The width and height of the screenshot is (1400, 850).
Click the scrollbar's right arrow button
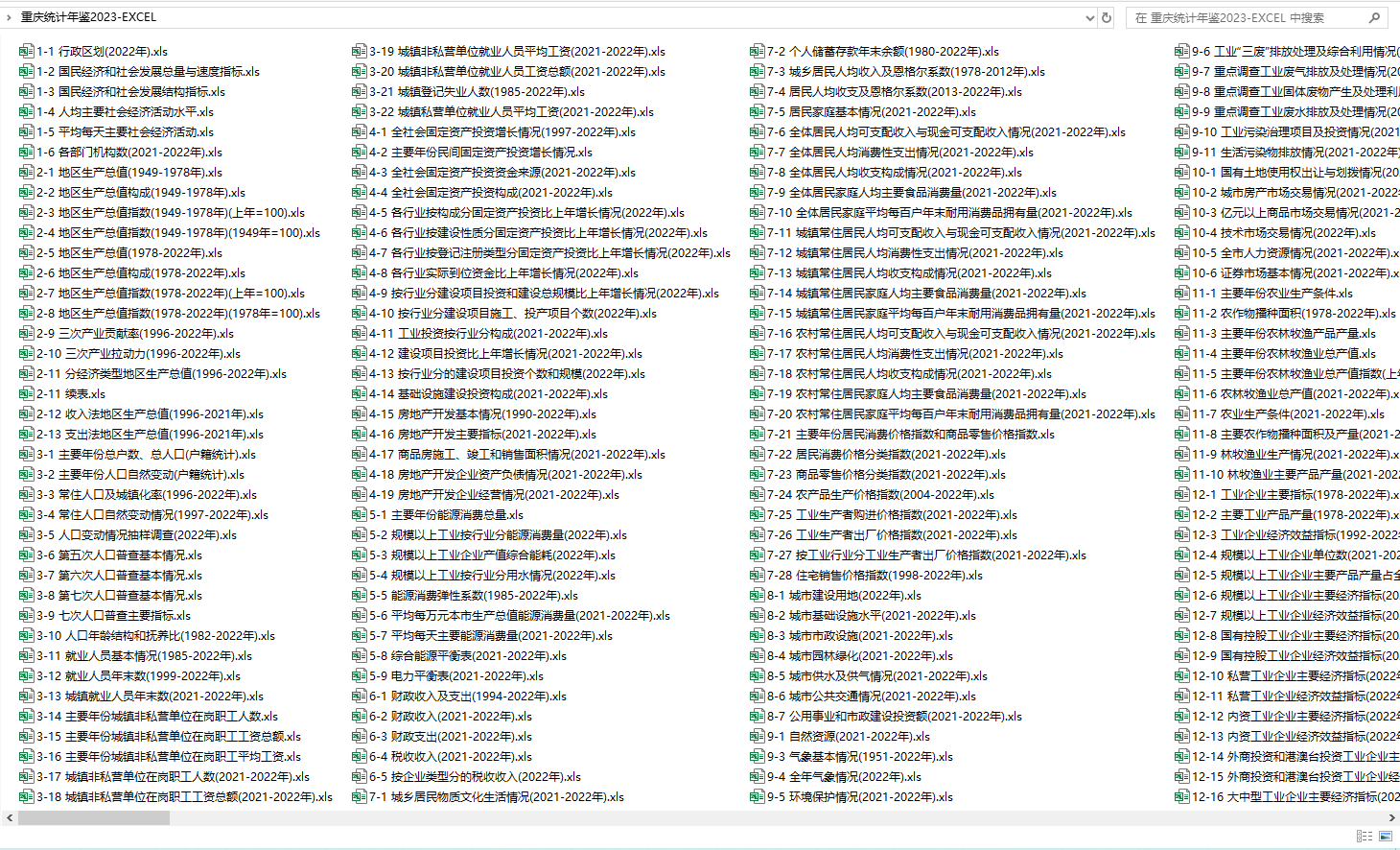[1391, 818]
